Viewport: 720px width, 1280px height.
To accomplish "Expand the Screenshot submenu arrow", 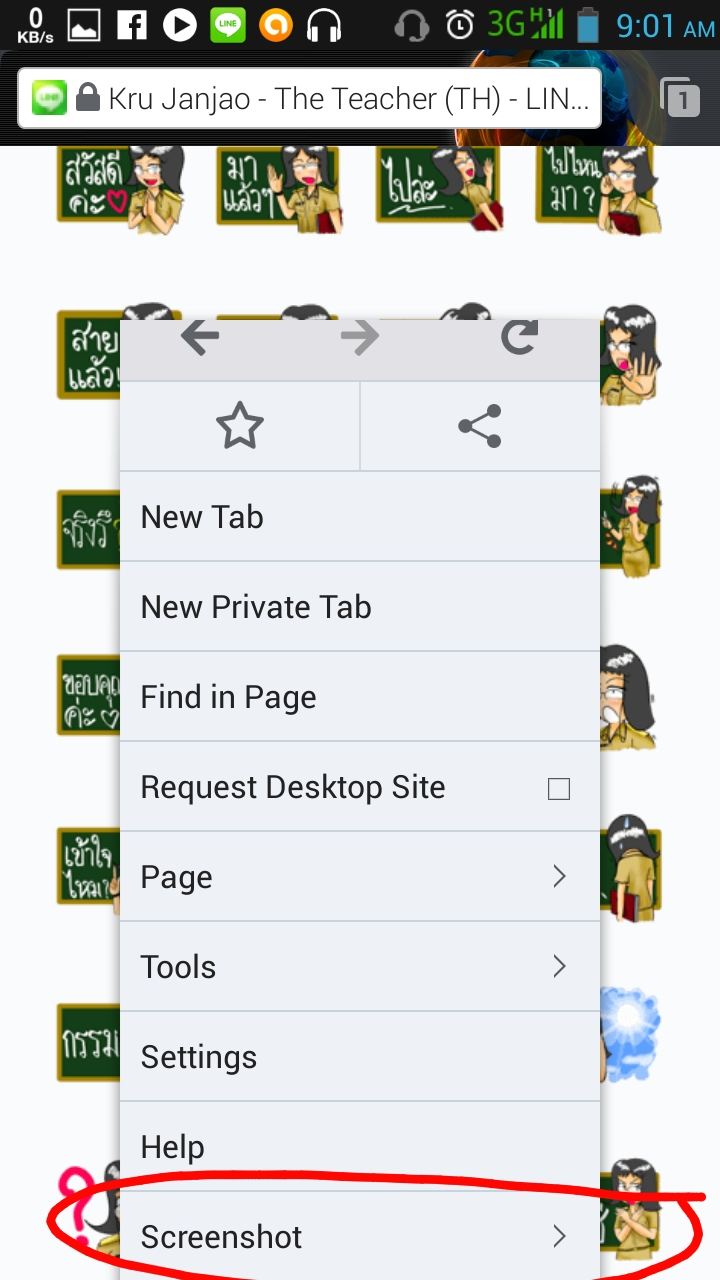I will pyautogui.click(x=559, y=1237).
